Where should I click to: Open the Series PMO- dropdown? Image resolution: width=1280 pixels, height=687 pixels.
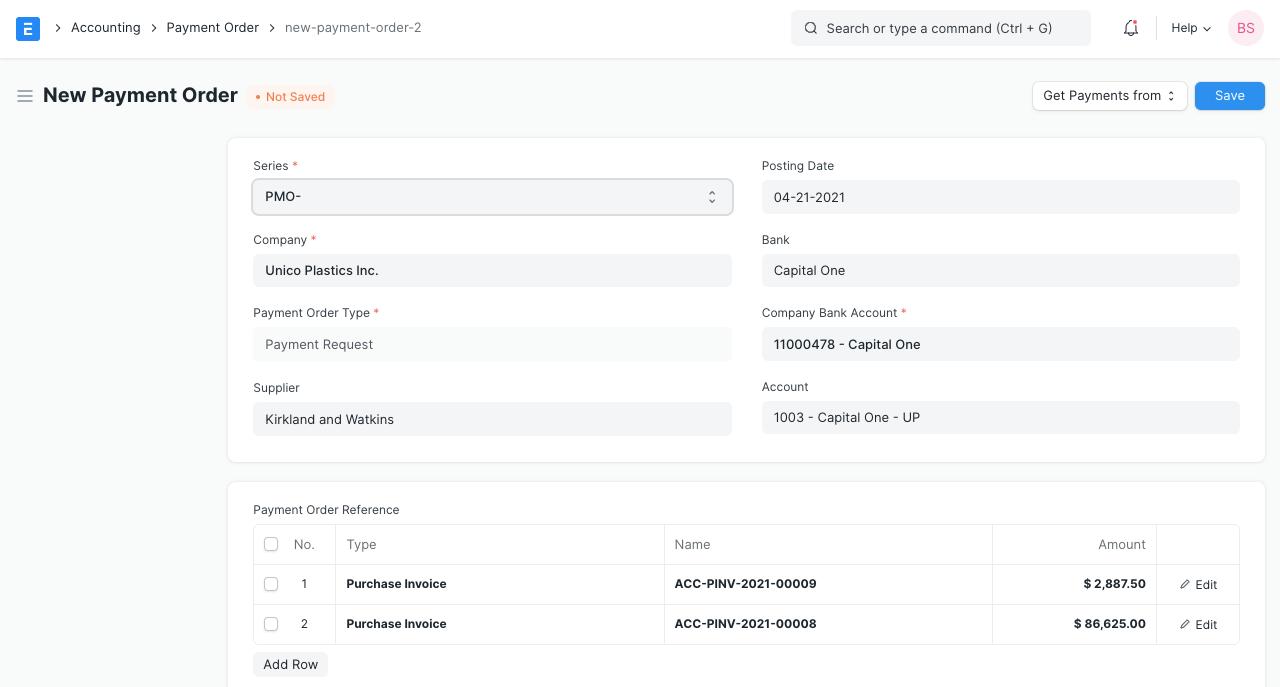(x=492, y=197)
